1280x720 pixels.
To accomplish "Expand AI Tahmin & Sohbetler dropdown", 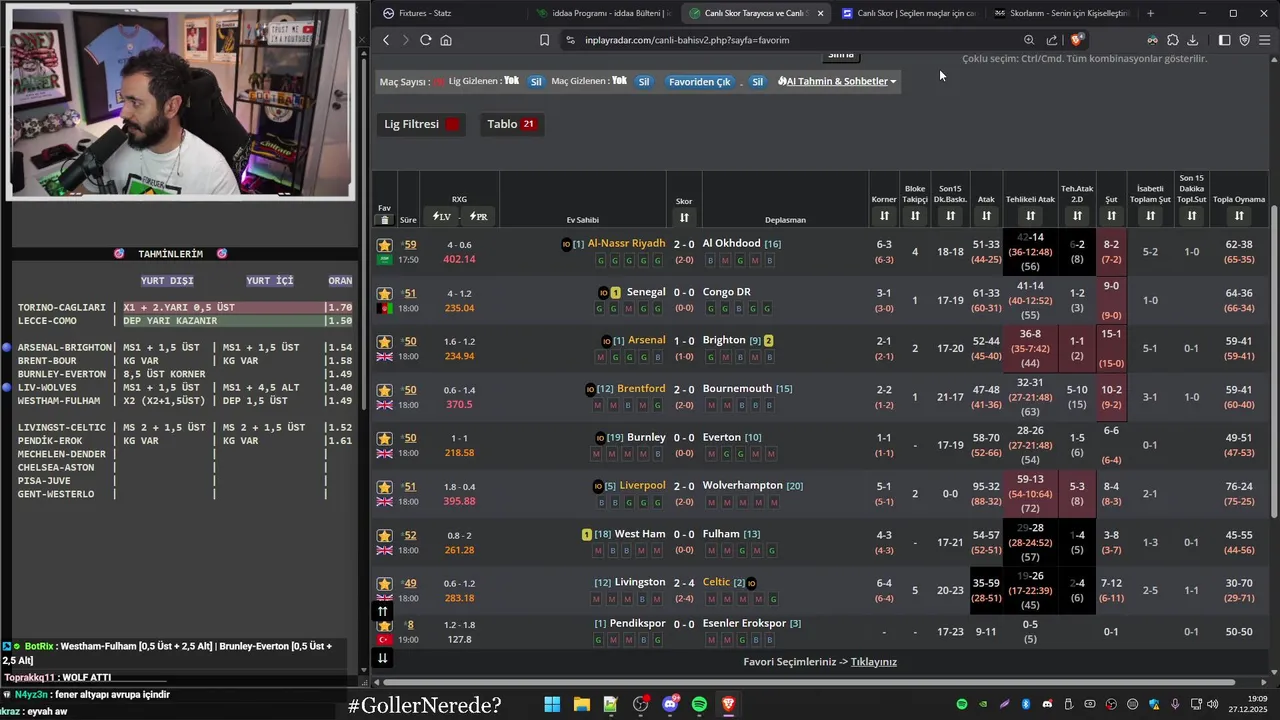I will coord(837,81).
